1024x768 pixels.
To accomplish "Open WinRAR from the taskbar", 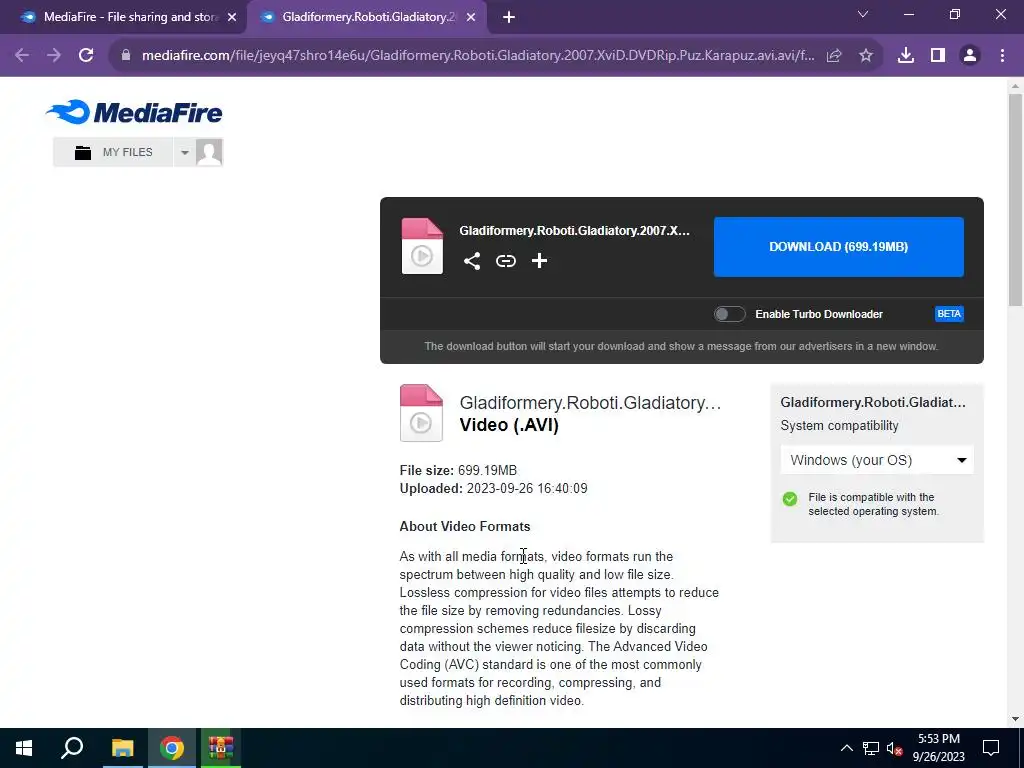I will click(221, 748).
